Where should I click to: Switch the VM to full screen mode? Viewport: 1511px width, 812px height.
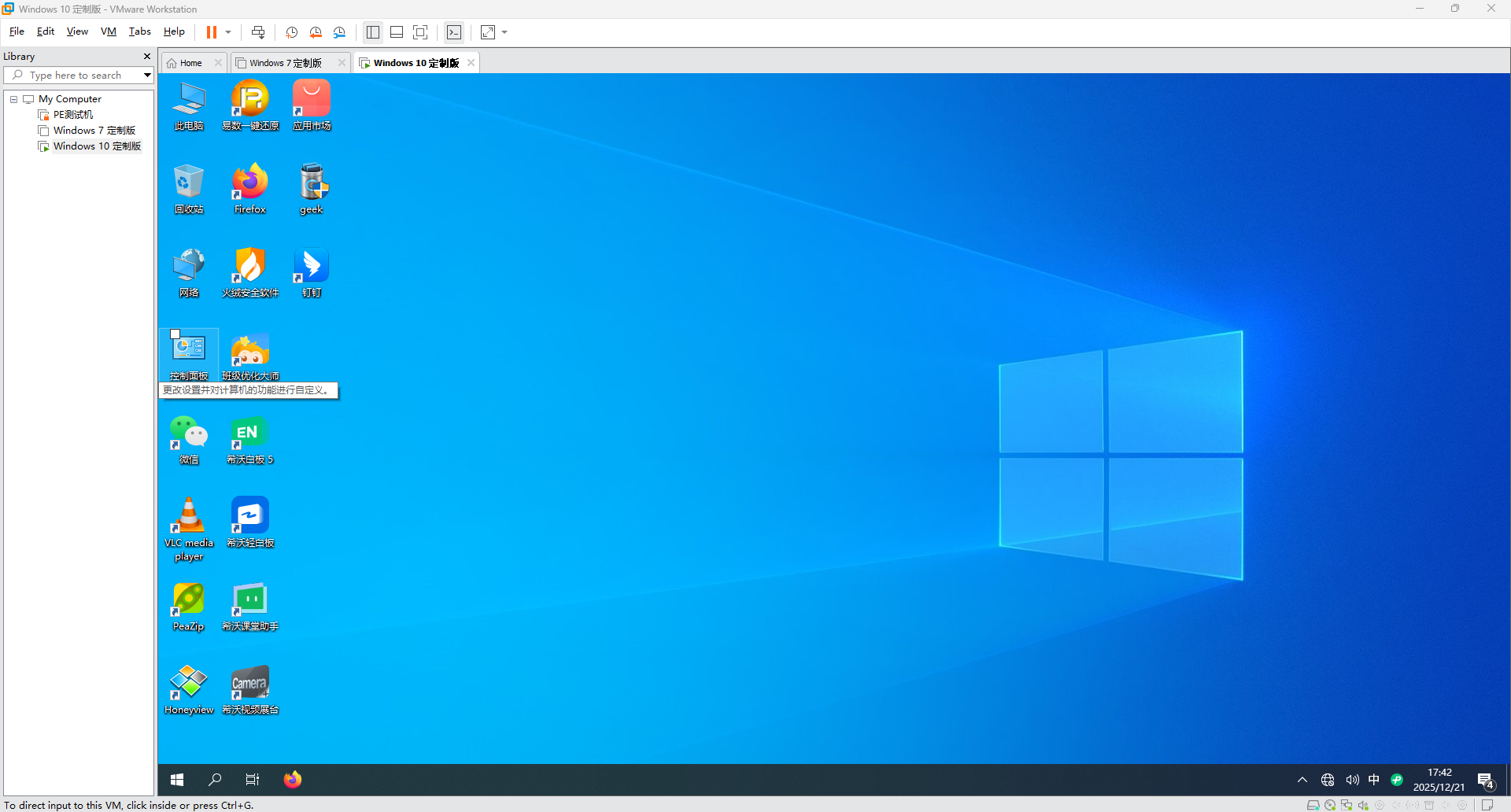tap(420, 32)
